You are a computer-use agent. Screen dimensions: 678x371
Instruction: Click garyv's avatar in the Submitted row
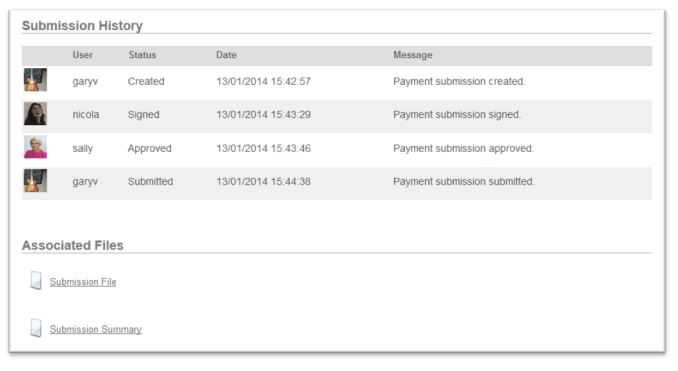pyautogui.click(x=35, y=180)
